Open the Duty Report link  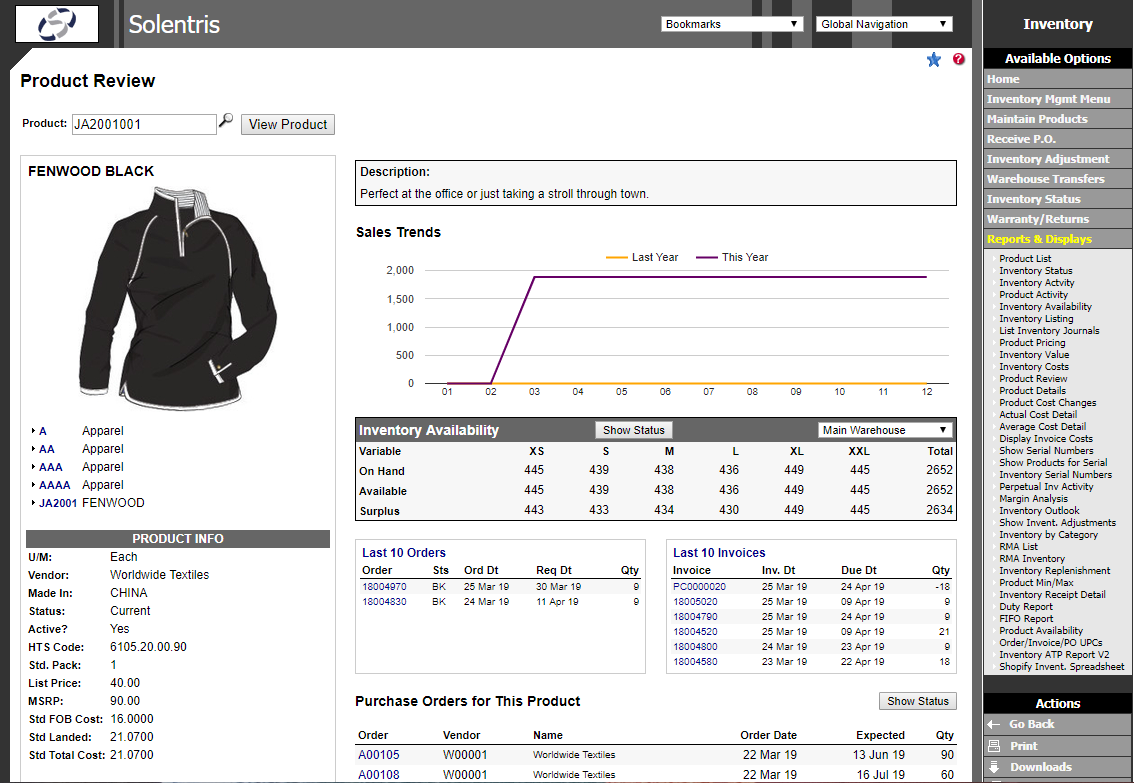(1026, 607)
